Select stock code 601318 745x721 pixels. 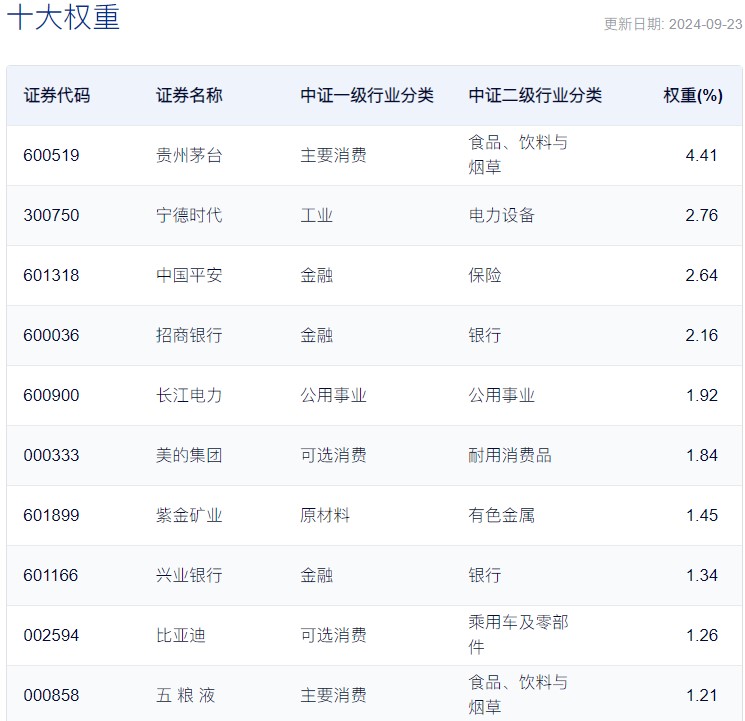[51, 275]
